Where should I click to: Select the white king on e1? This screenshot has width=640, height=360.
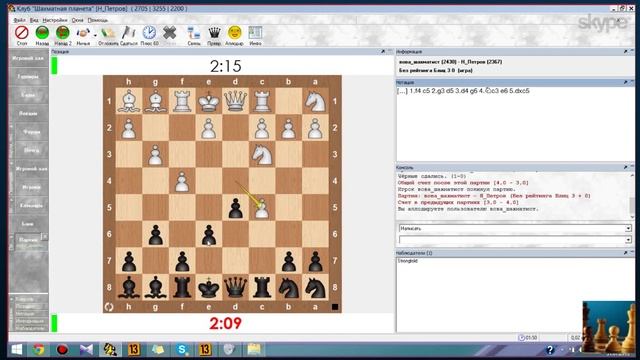(209, 101)
